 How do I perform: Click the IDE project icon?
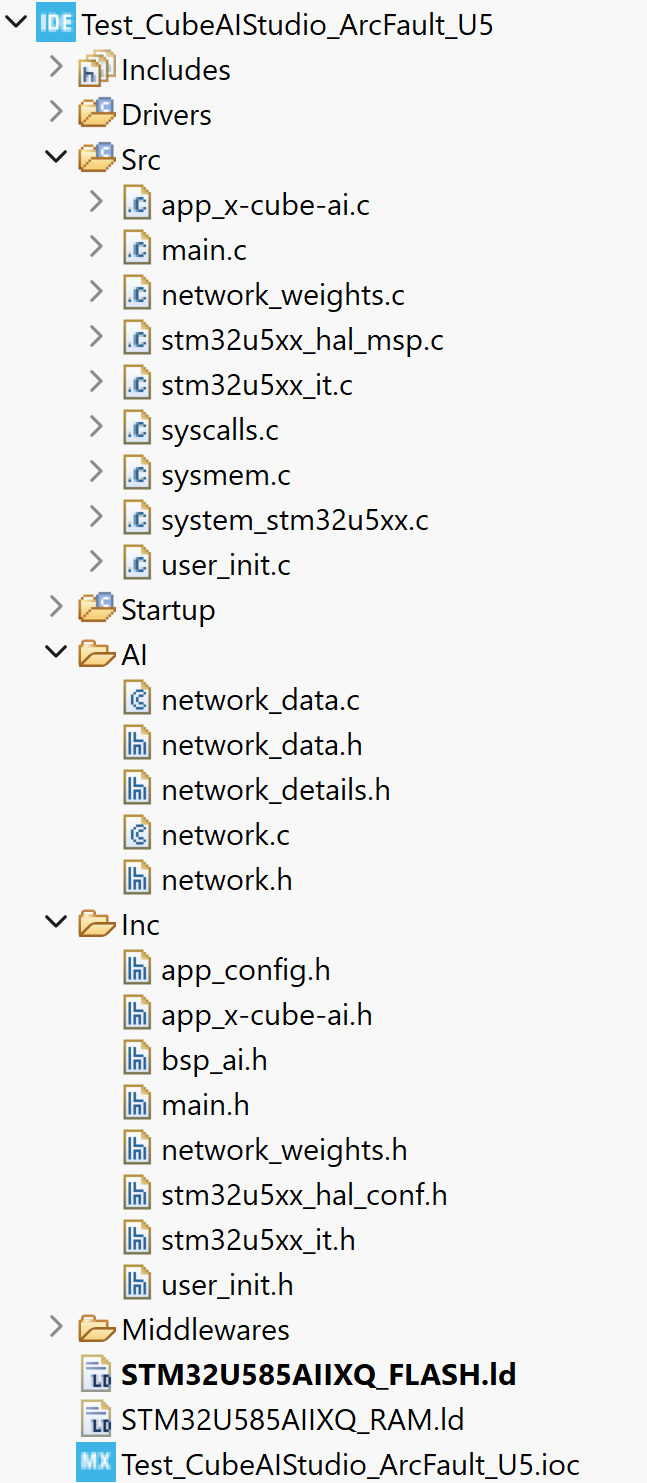55,23
